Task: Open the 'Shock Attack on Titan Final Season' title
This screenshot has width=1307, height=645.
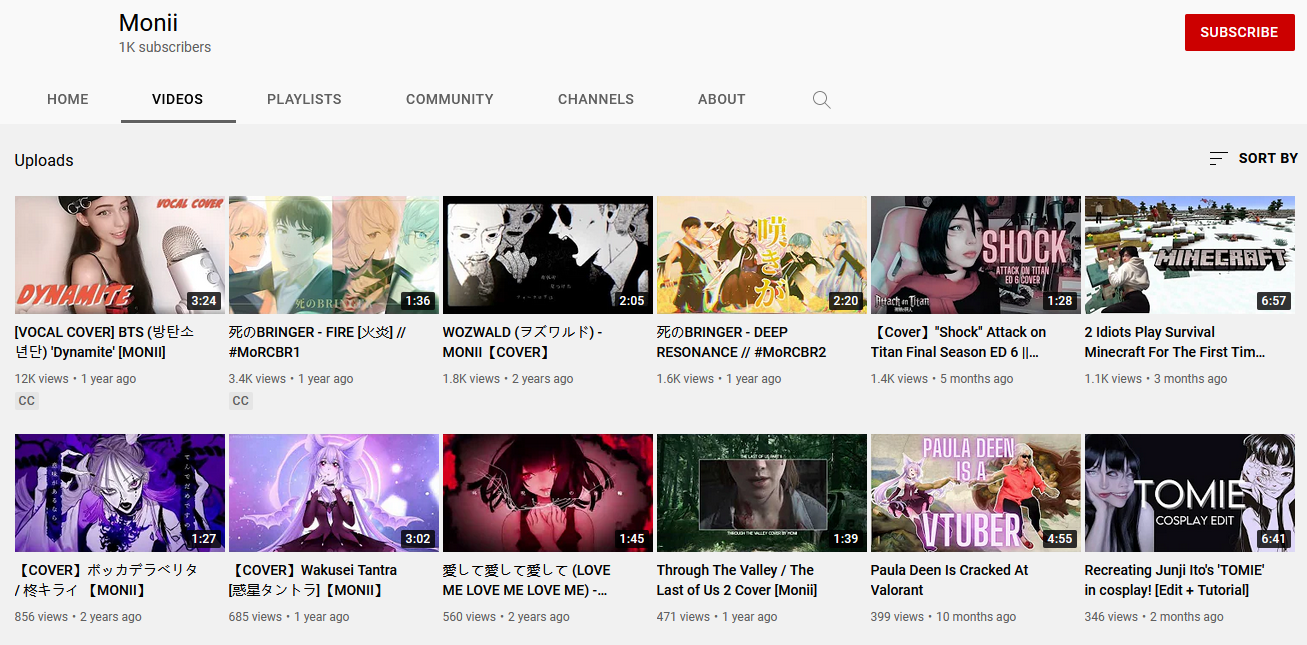Action: pyautogui.click(x=959, y=342)
